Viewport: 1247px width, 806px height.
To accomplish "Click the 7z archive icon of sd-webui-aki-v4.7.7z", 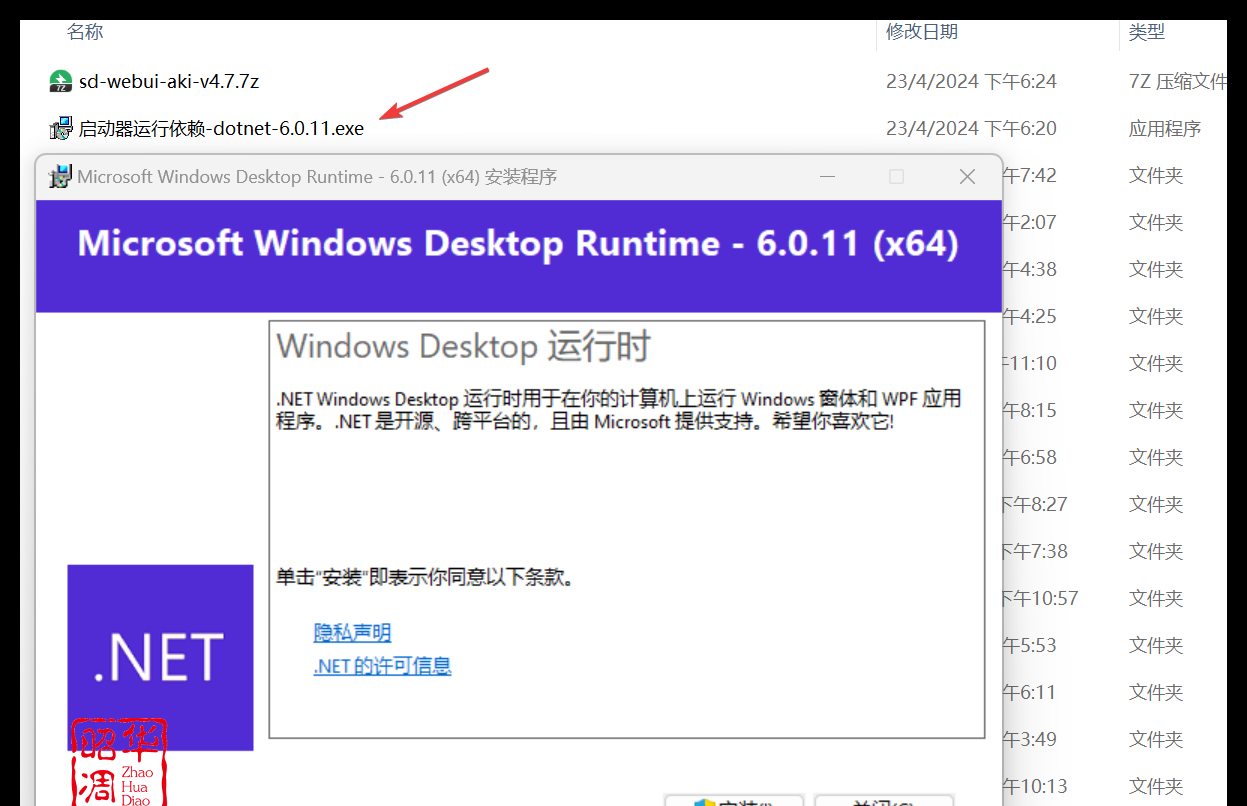I will [x=61, y=81].
